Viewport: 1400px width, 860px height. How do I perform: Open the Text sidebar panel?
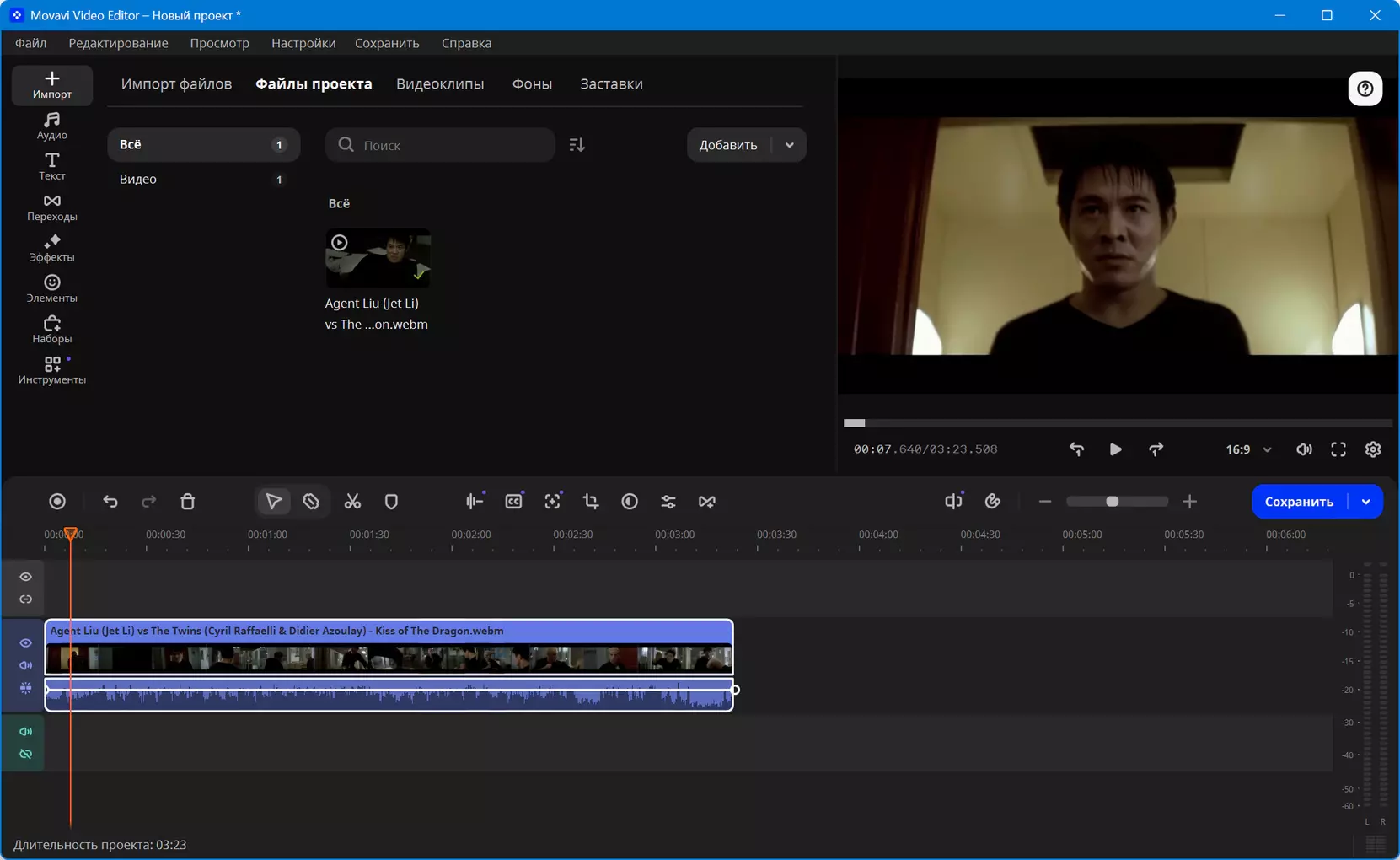(52, 166)
